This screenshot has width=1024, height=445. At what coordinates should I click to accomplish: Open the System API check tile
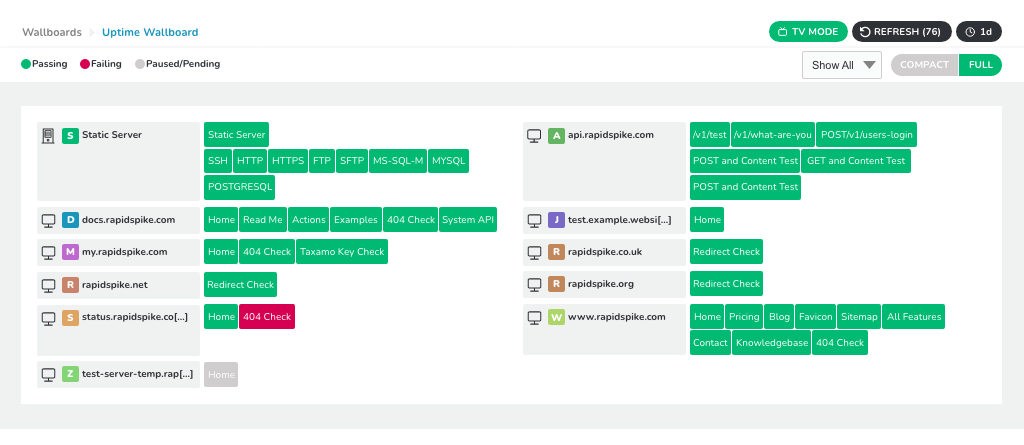[468, 220]
